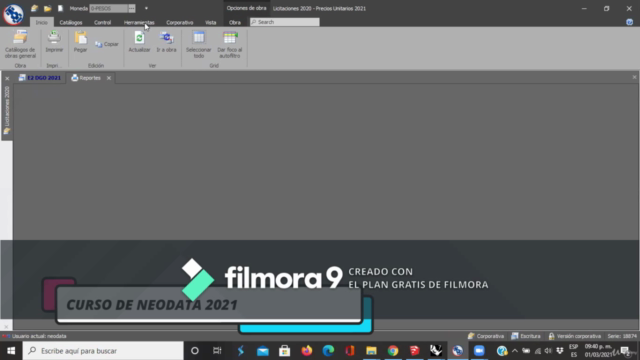Switch to the Inicio ribbon tab
Screen dimensions: 640x360
41,22
